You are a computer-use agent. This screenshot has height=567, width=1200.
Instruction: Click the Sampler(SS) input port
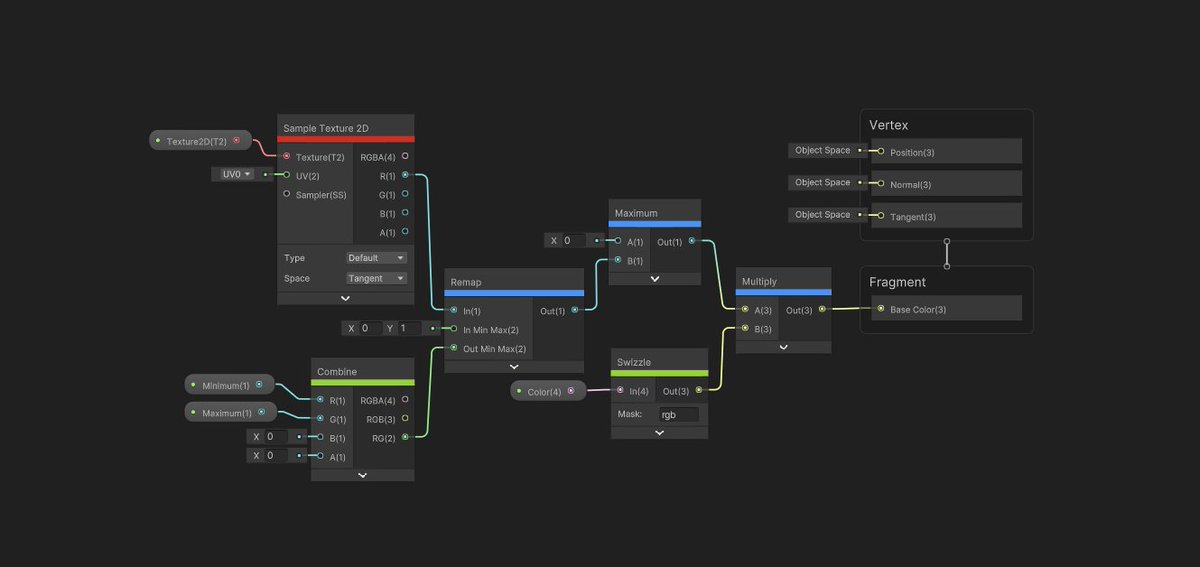[x=287, y=195]
